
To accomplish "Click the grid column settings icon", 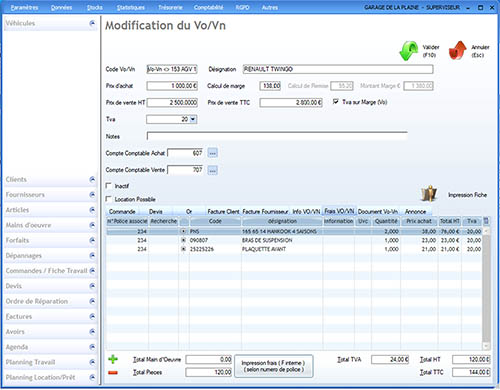I will (486, 221).
